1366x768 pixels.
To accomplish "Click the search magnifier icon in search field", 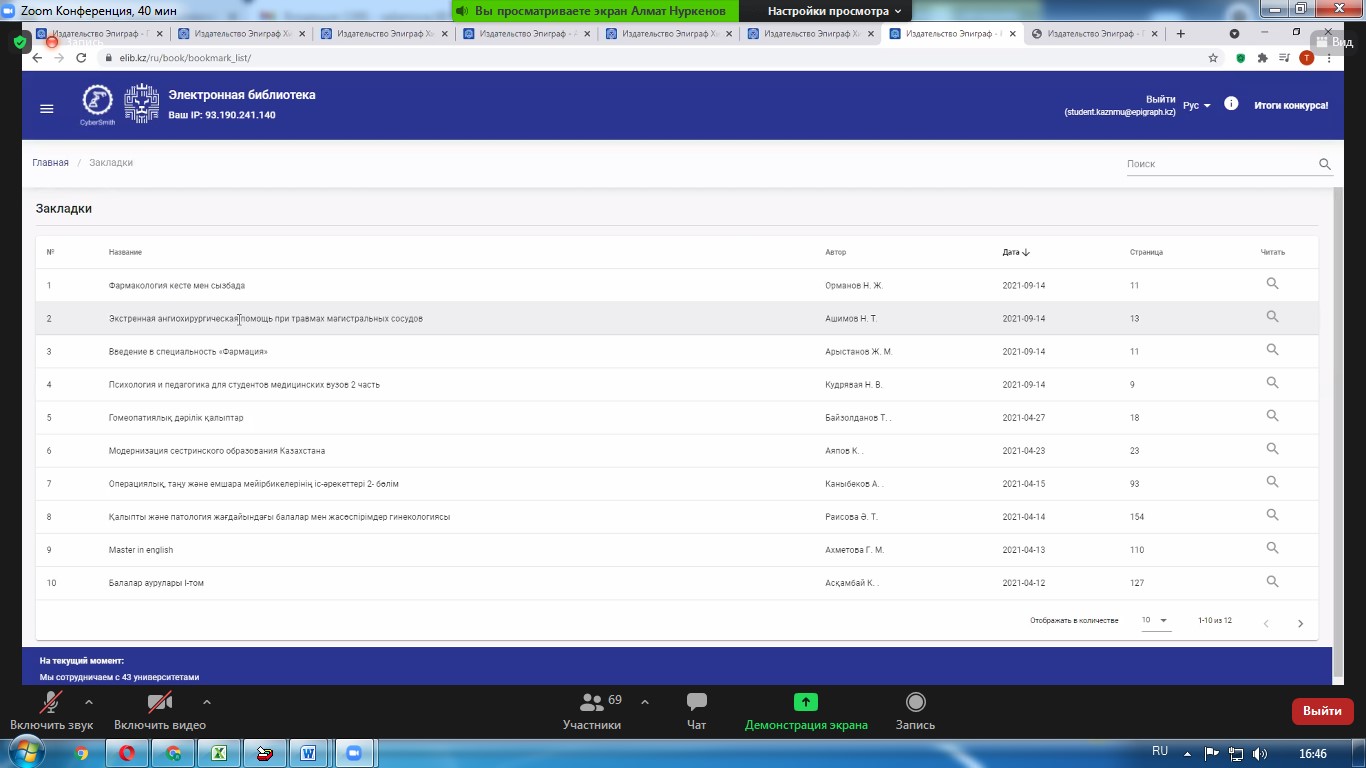I will pyautogui.click(x=1324, y=164).
